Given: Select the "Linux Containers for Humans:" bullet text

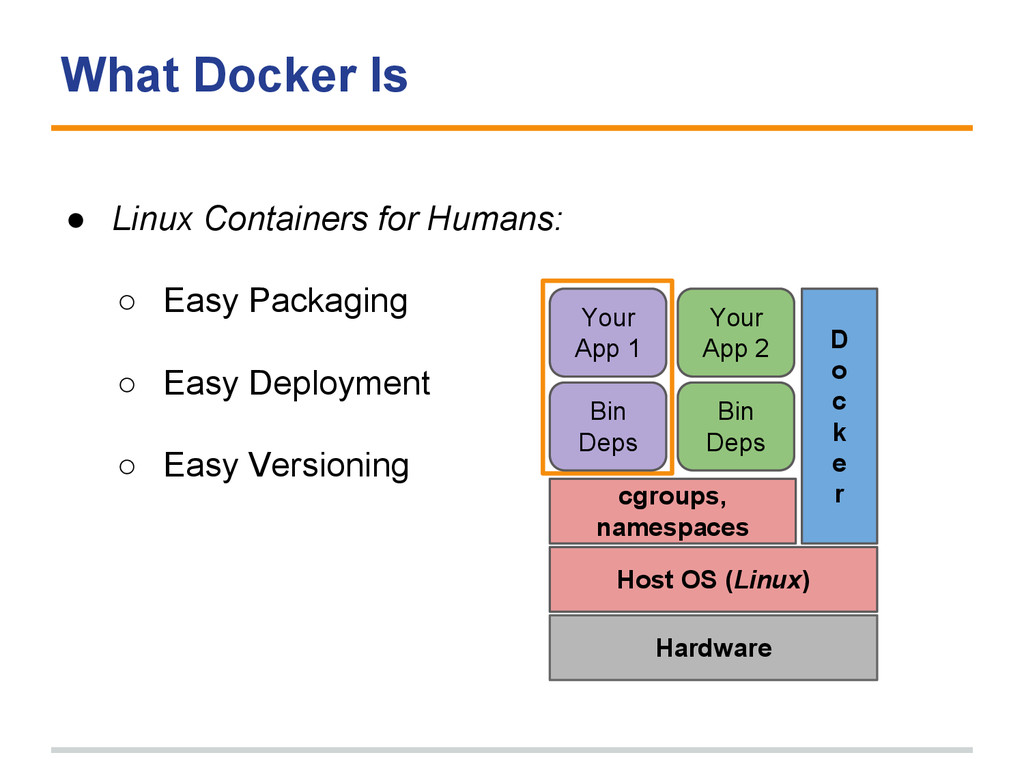Looking at the screenshot, I should (337, 218).
